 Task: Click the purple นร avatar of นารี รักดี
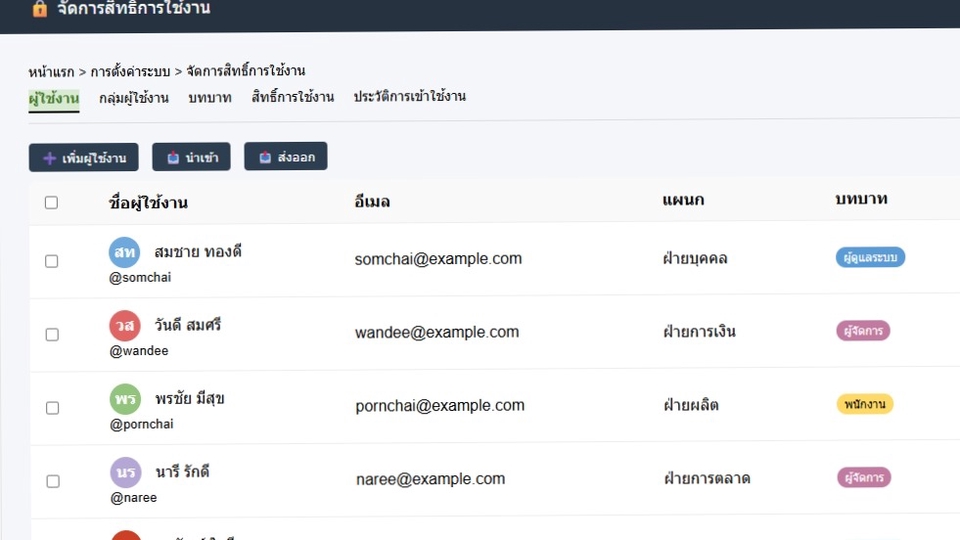pos(126,473)
